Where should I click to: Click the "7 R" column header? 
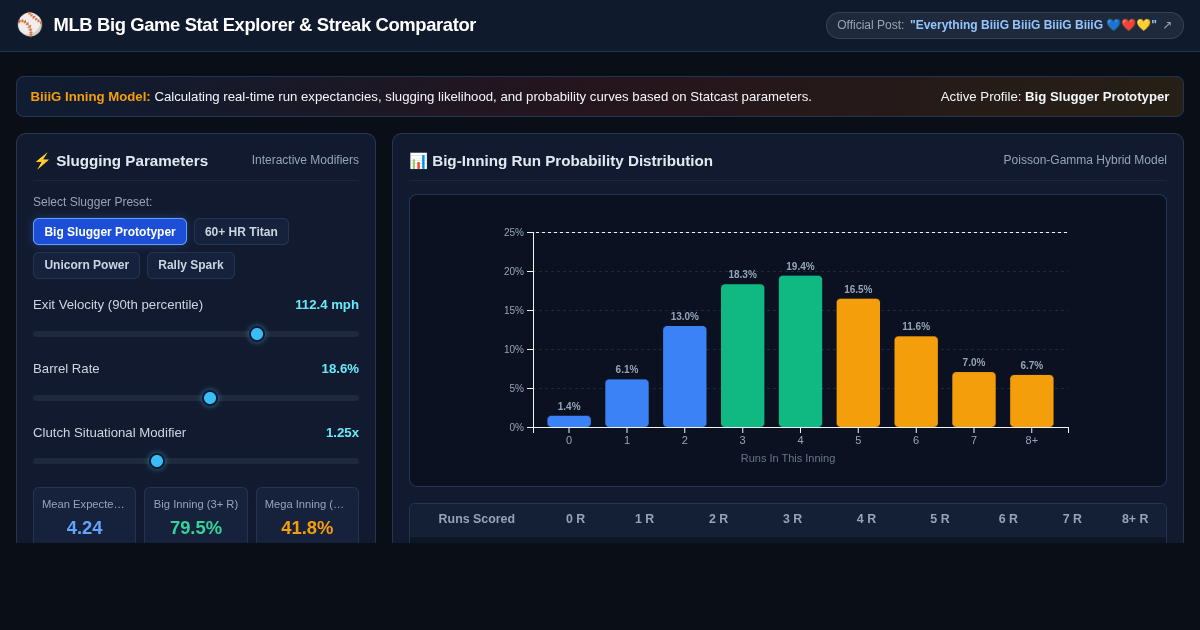point(1072,519)
